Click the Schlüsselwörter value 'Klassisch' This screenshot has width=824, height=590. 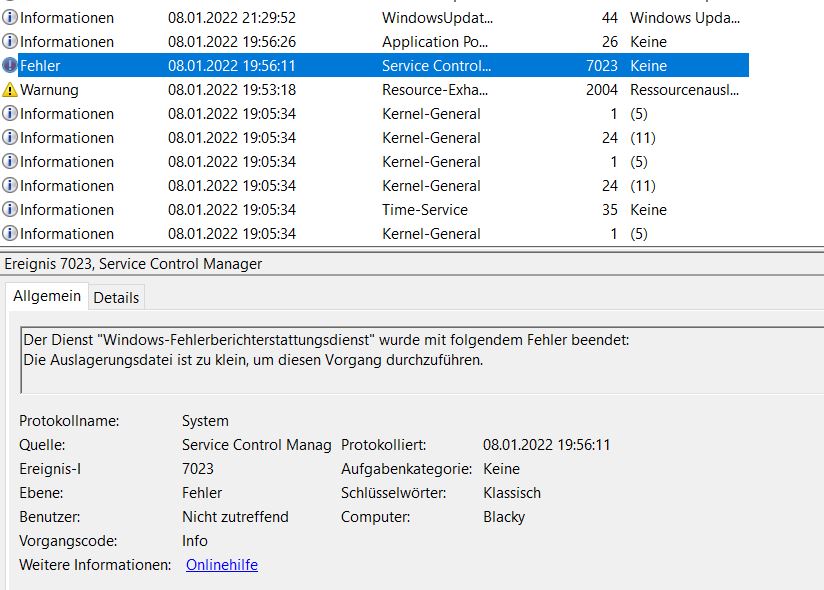point(512,493)
